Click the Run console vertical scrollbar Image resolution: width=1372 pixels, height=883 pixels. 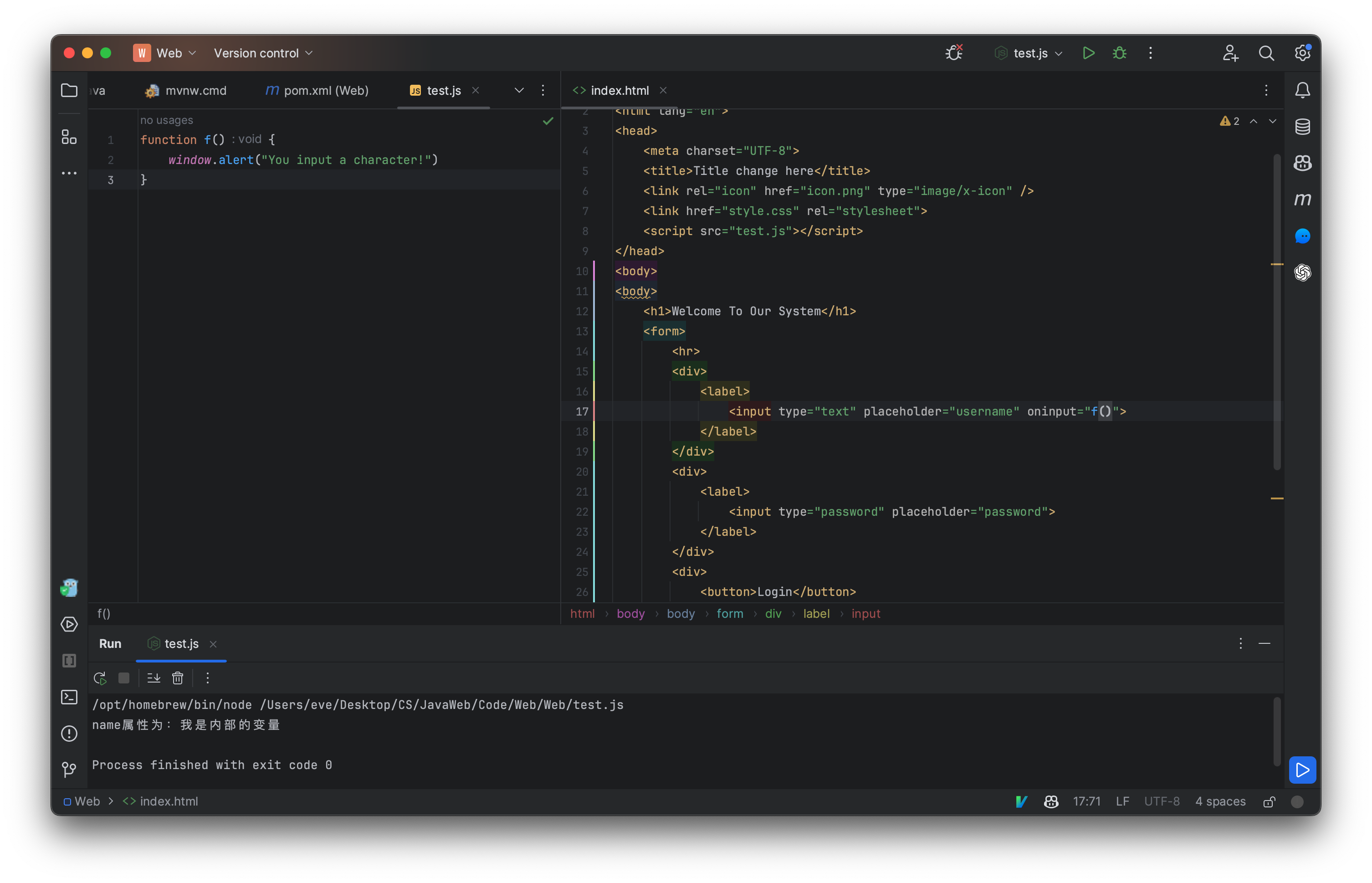click(1276, 731)
